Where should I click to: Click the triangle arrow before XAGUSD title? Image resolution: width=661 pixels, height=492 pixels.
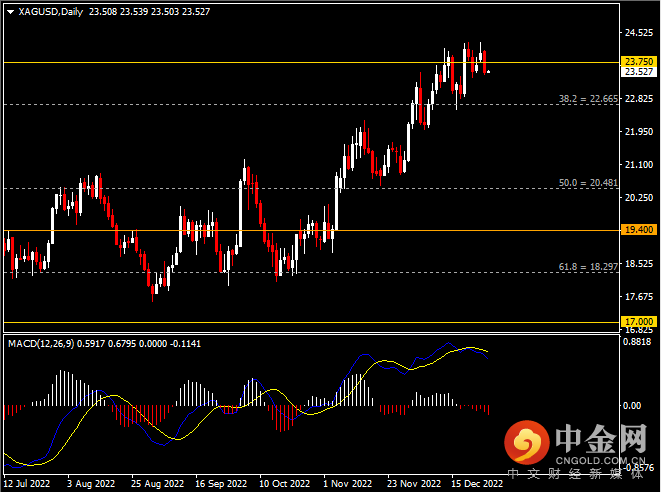(x=10, y=12)
